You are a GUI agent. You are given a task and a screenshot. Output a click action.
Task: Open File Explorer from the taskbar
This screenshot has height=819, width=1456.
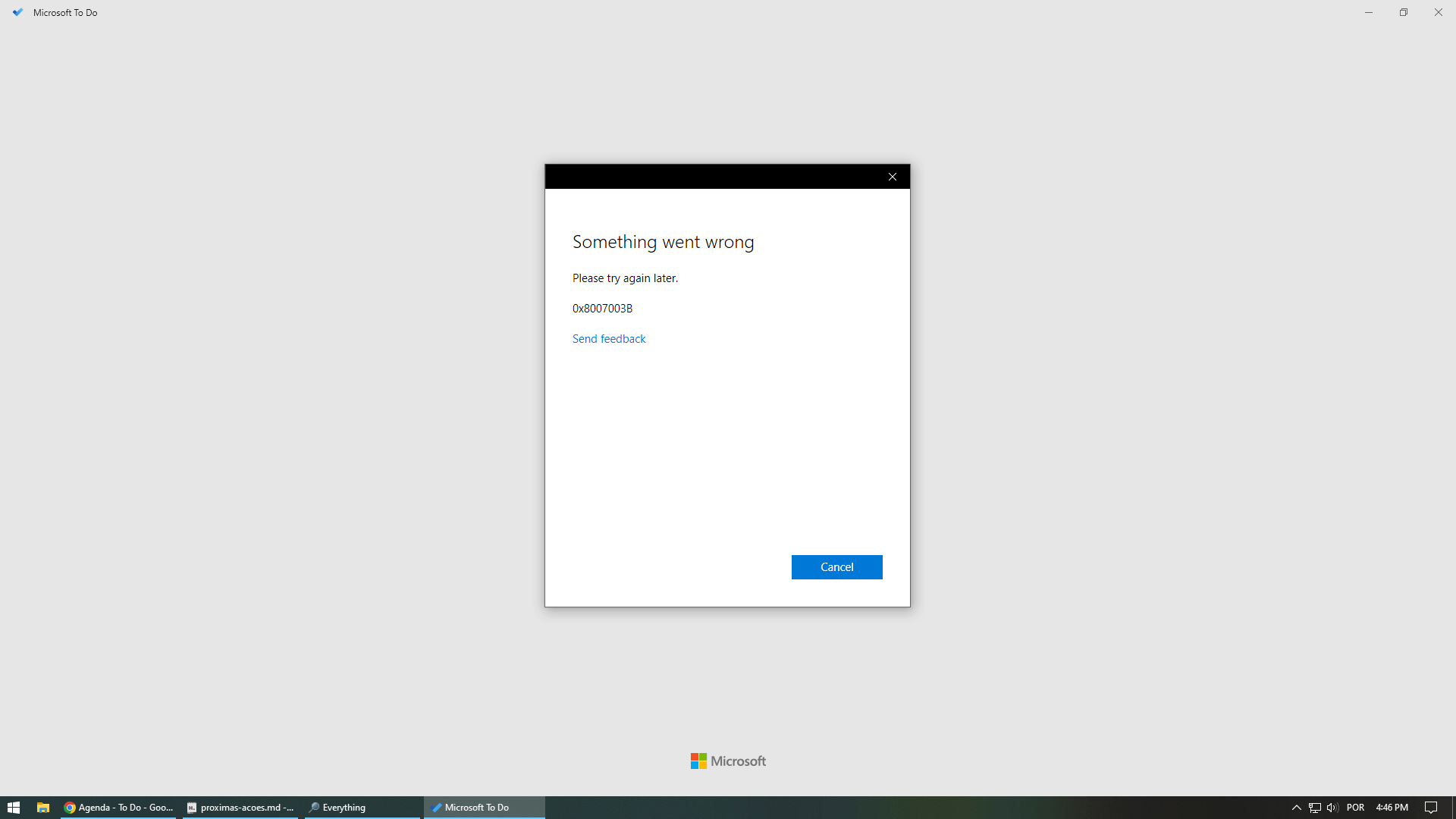[x=43, y=808]
